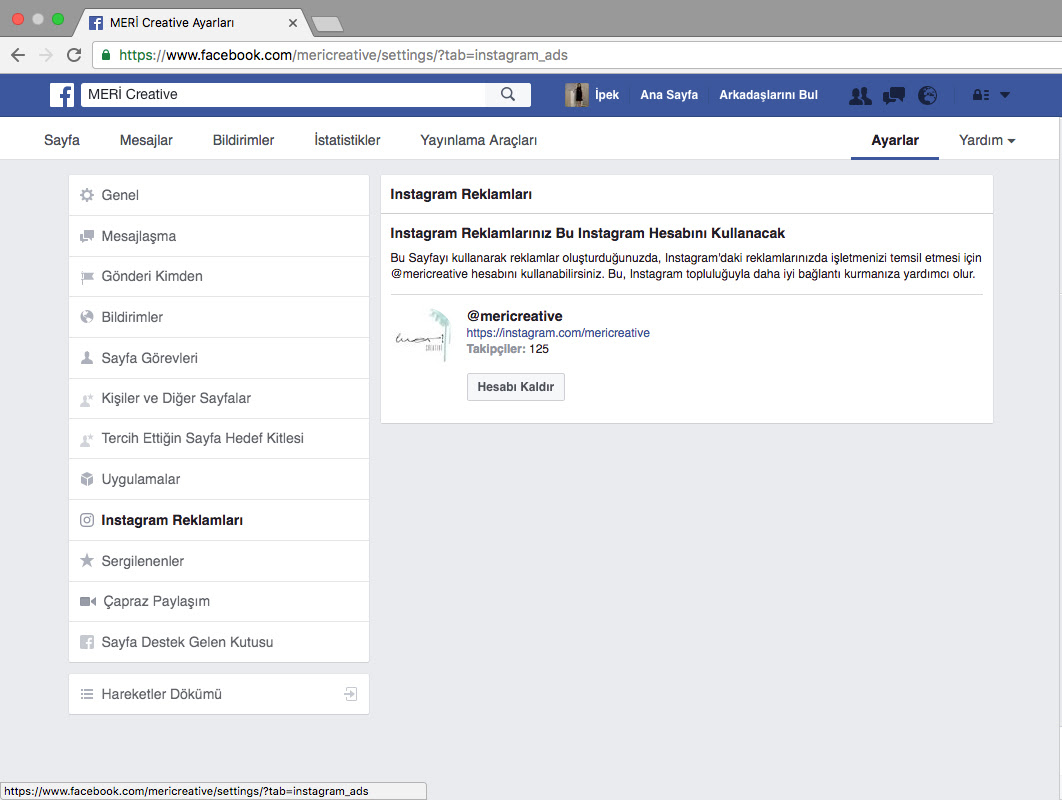Click Arkadaşlarını Bul link
This screenshot has height=800, width=1062.
click(x=768, y=95)
